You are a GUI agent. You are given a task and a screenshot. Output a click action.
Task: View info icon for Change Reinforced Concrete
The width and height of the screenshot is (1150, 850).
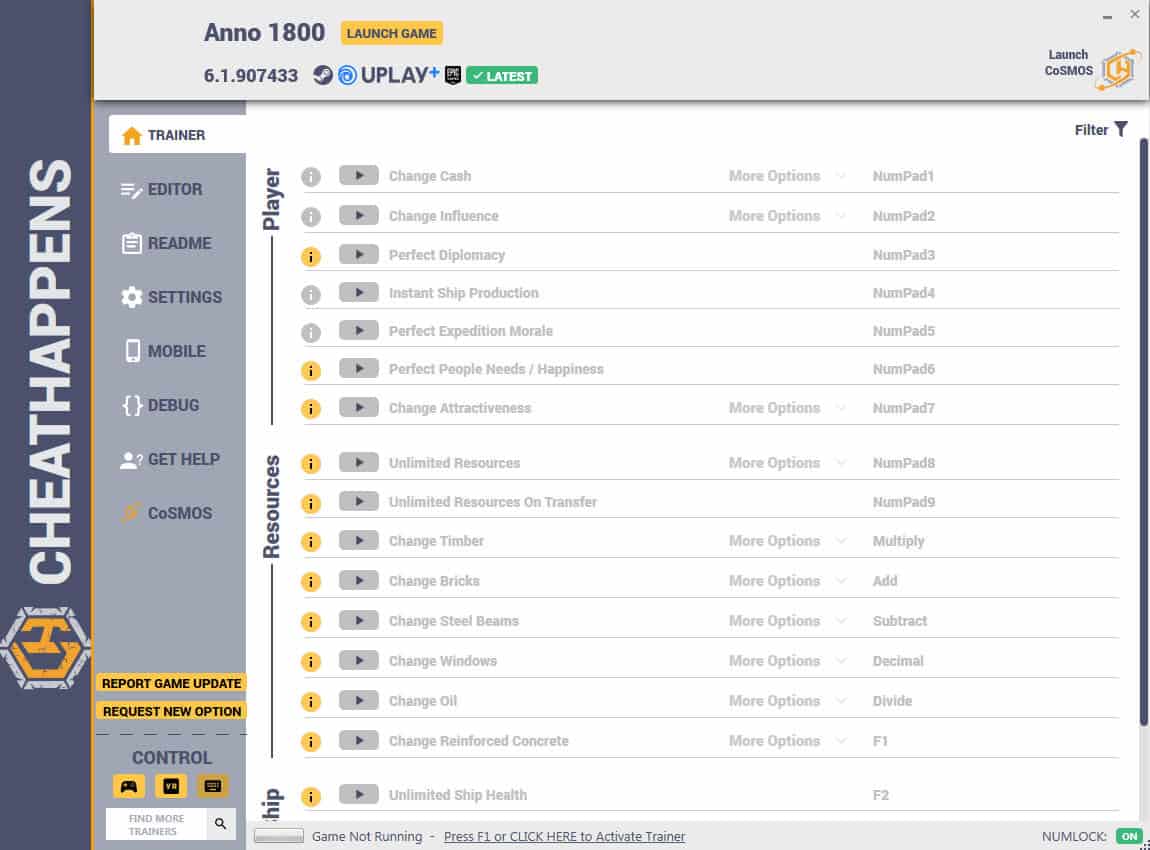311,741
